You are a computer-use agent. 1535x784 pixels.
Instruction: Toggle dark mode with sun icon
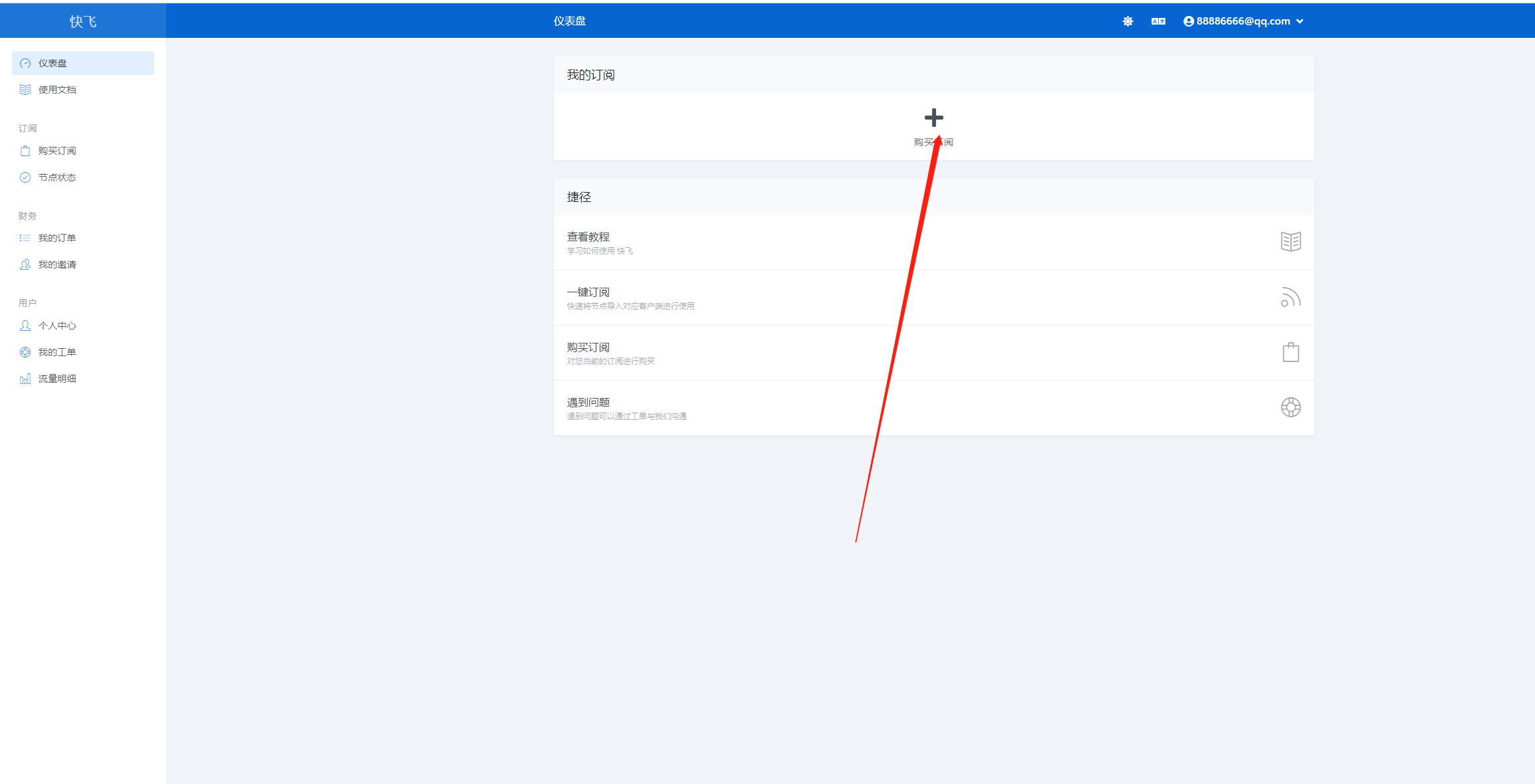1127,21
